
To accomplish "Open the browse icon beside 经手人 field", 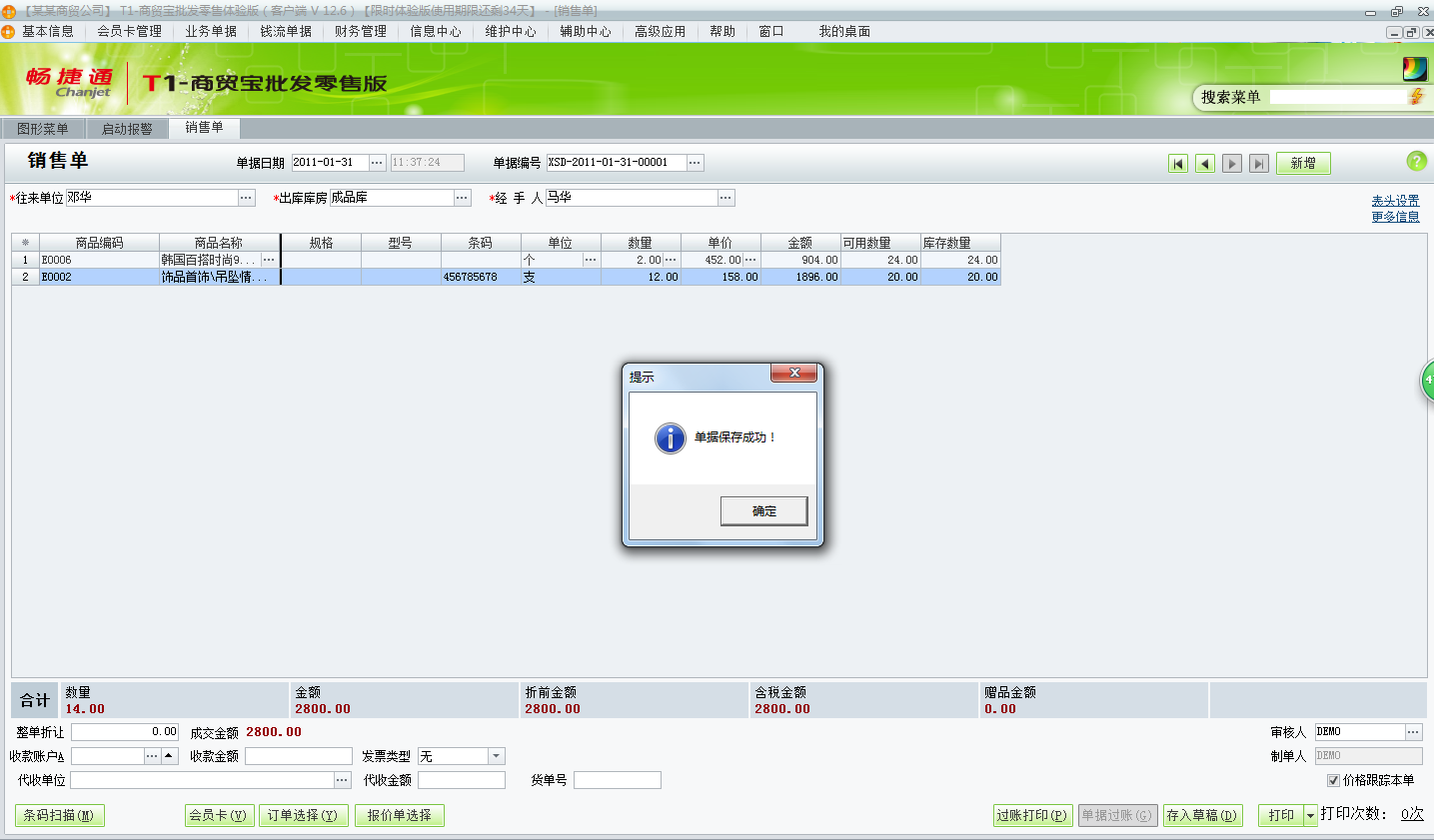I will pos(726,197).
